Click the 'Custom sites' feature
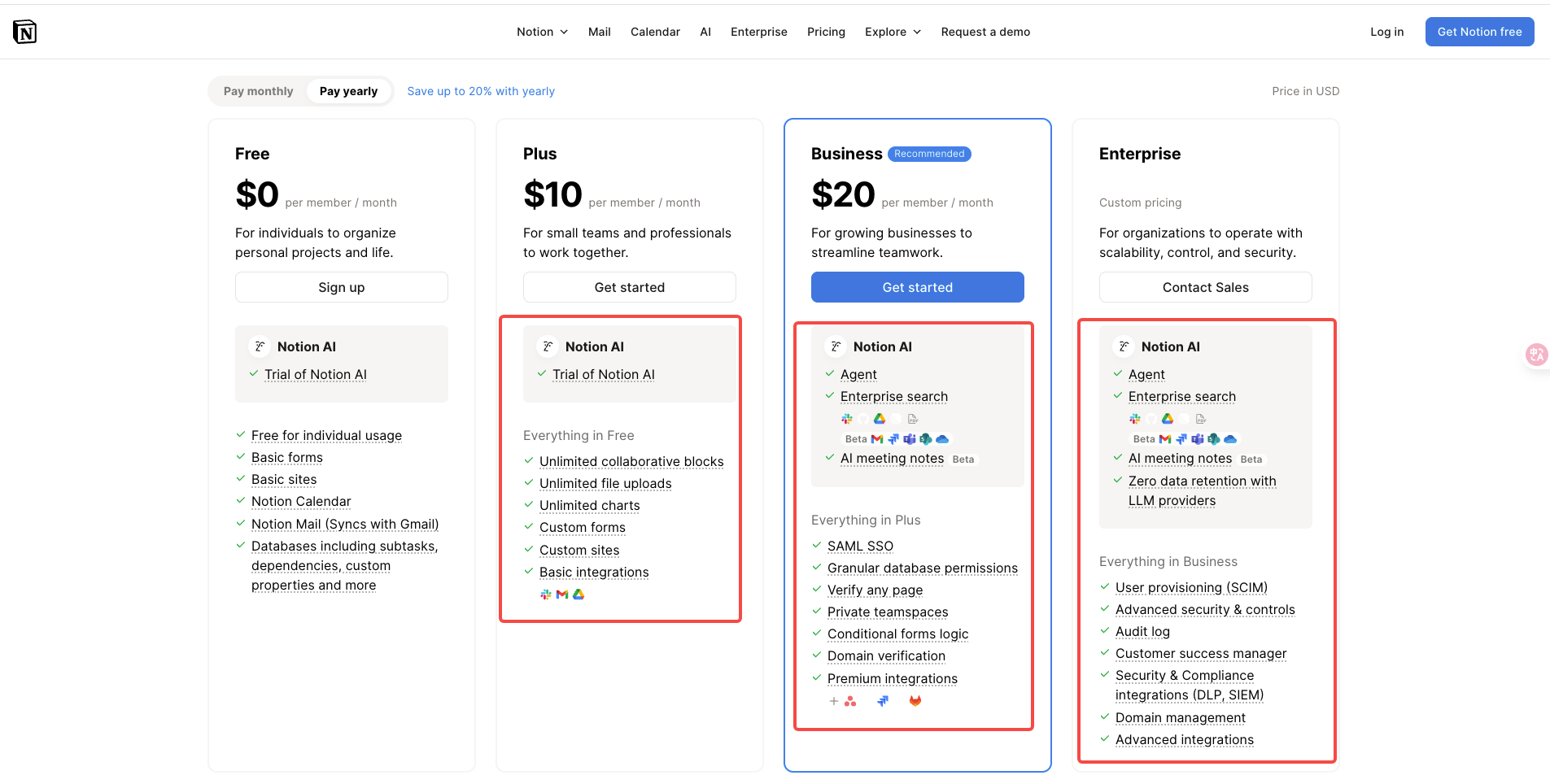Viewport: 1550px width, 784px height. pos(579,551)
